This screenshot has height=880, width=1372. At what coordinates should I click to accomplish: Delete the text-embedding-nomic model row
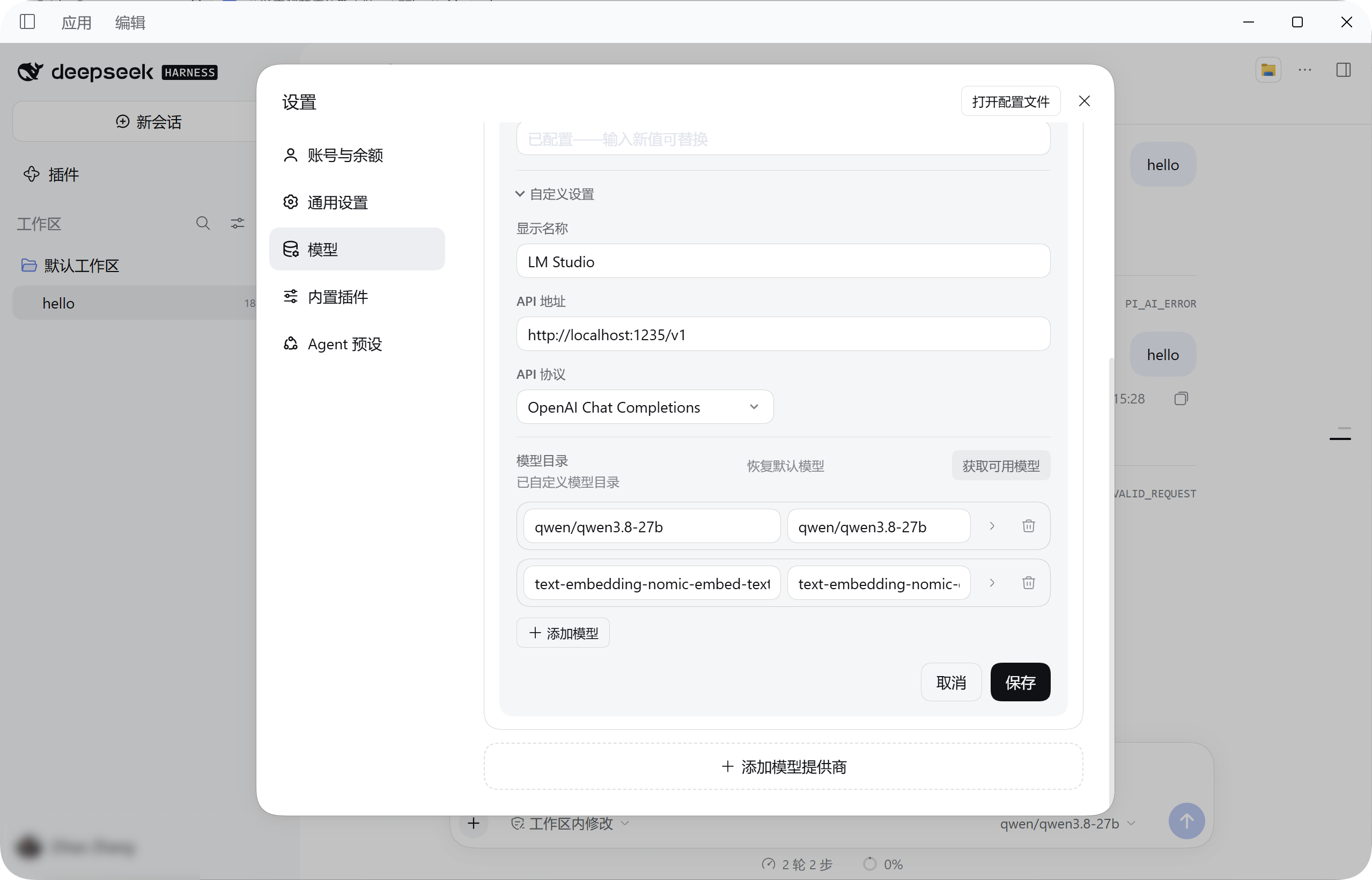[1028, 583]
